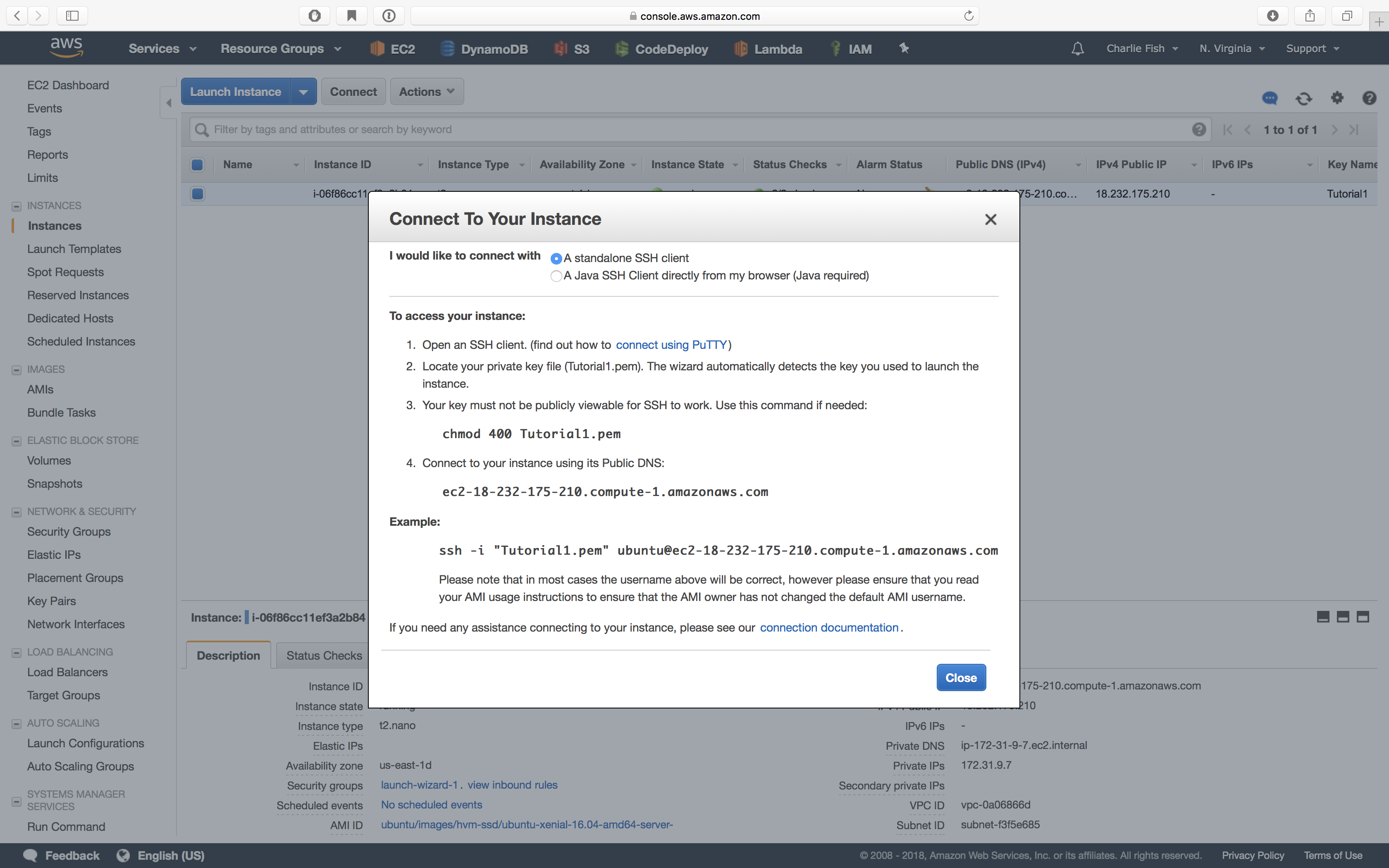Screen dimensions: 1389x868
Task: Uncheck the instance row checkbox
Action: 198,194
